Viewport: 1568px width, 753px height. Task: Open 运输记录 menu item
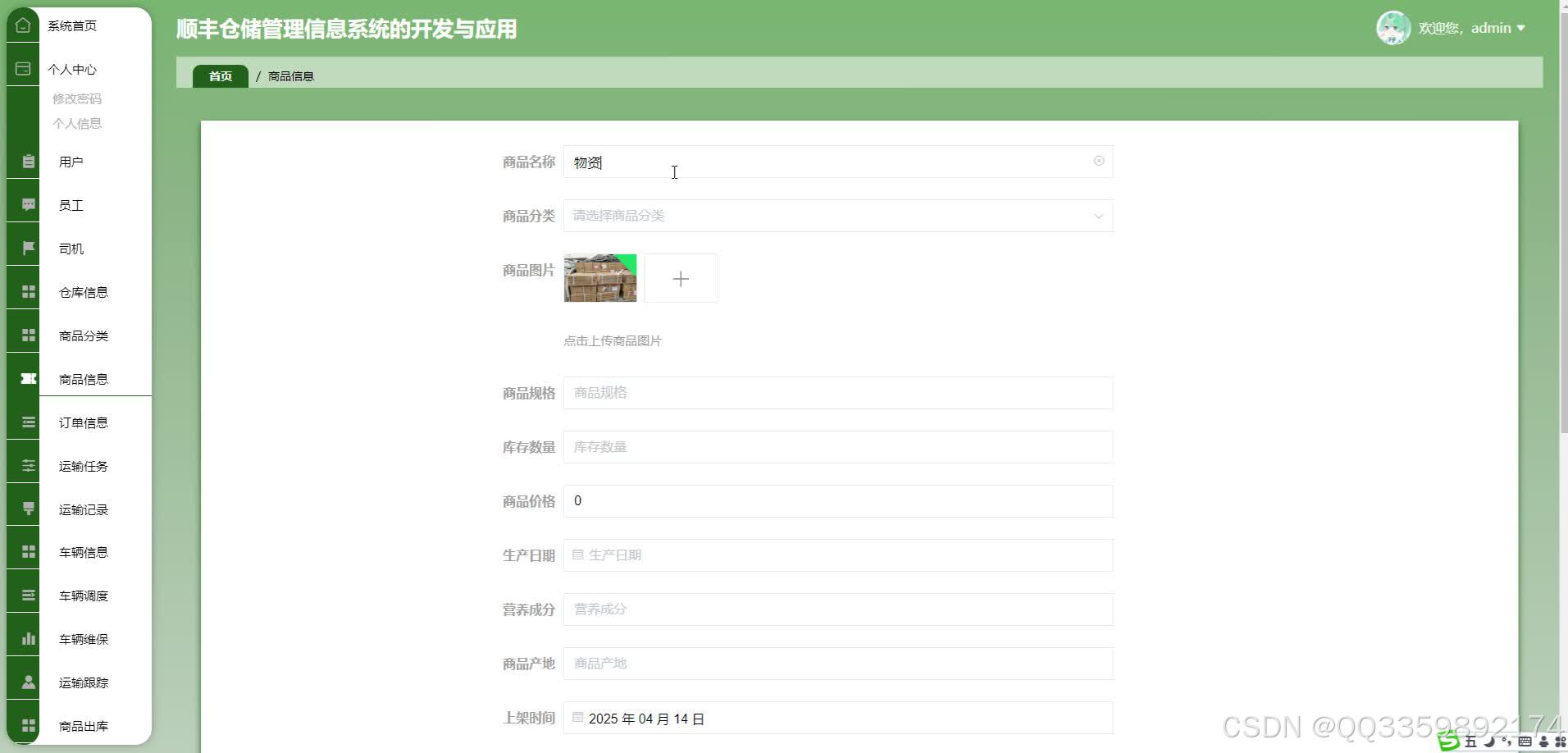84,509
